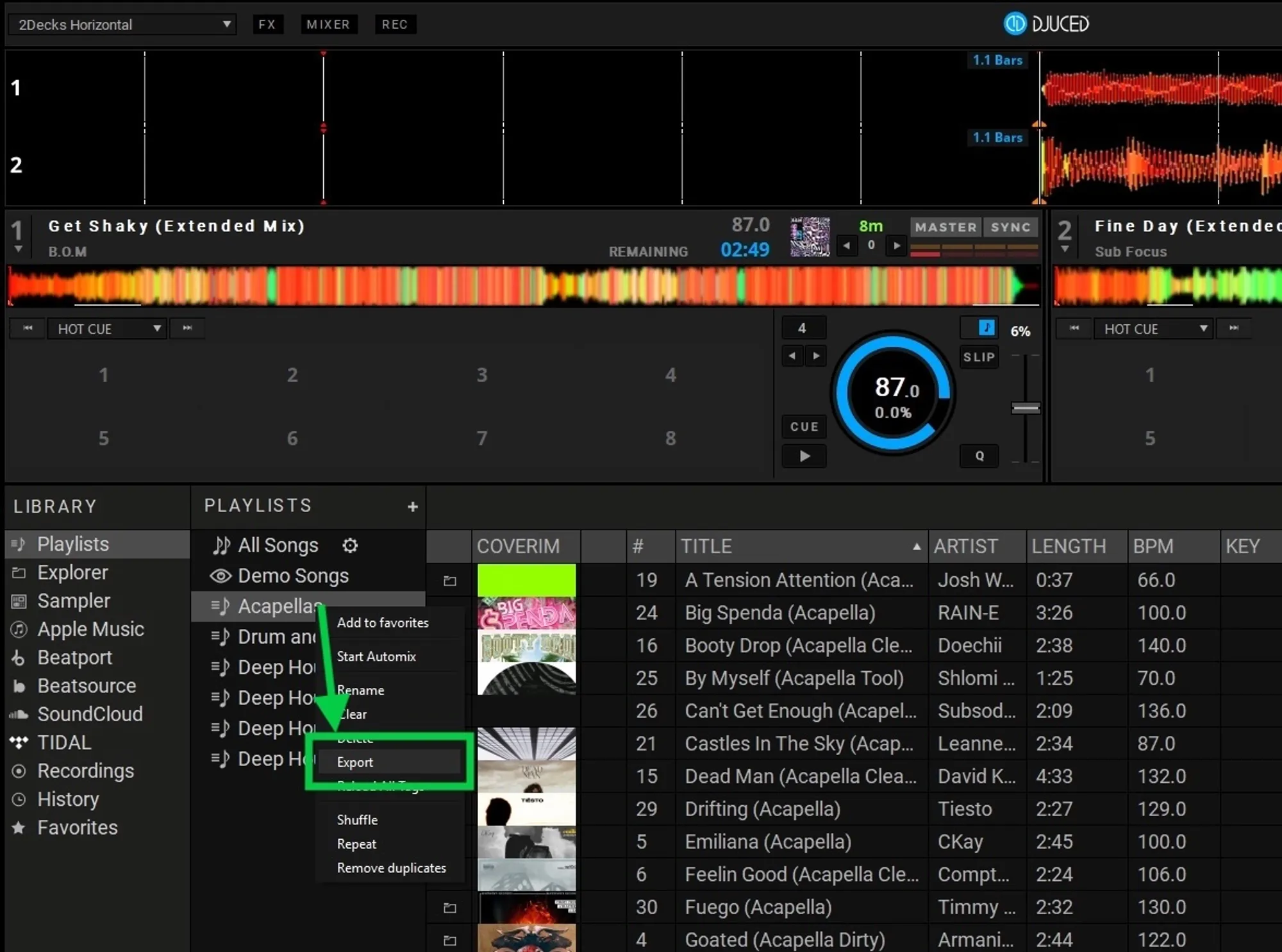Click the blue music note key-lock icon
The image size is (1282, 952).
pyautogui.click(x=986, y=328)
